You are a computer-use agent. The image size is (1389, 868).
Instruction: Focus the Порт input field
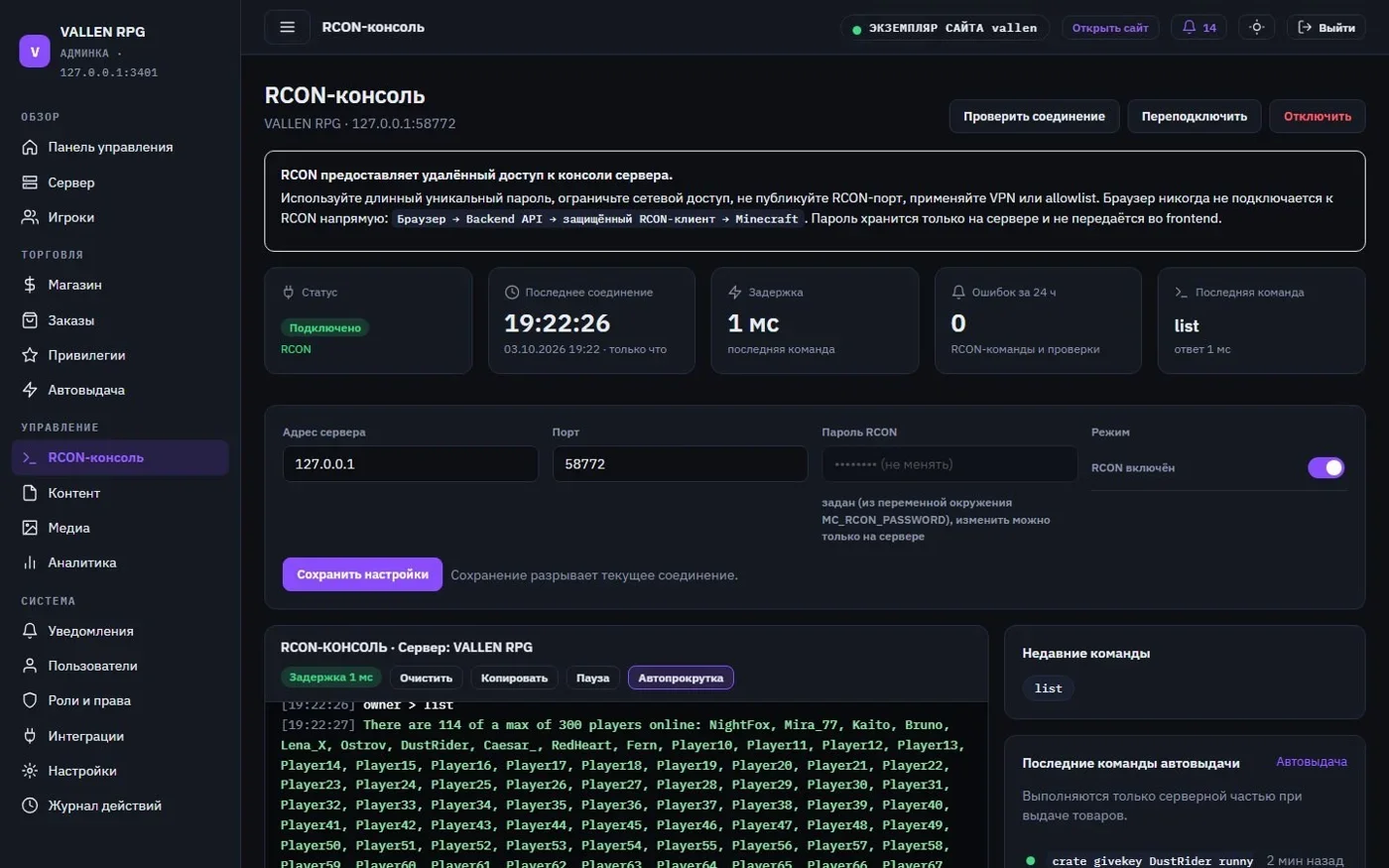click(x=681, y=464)
